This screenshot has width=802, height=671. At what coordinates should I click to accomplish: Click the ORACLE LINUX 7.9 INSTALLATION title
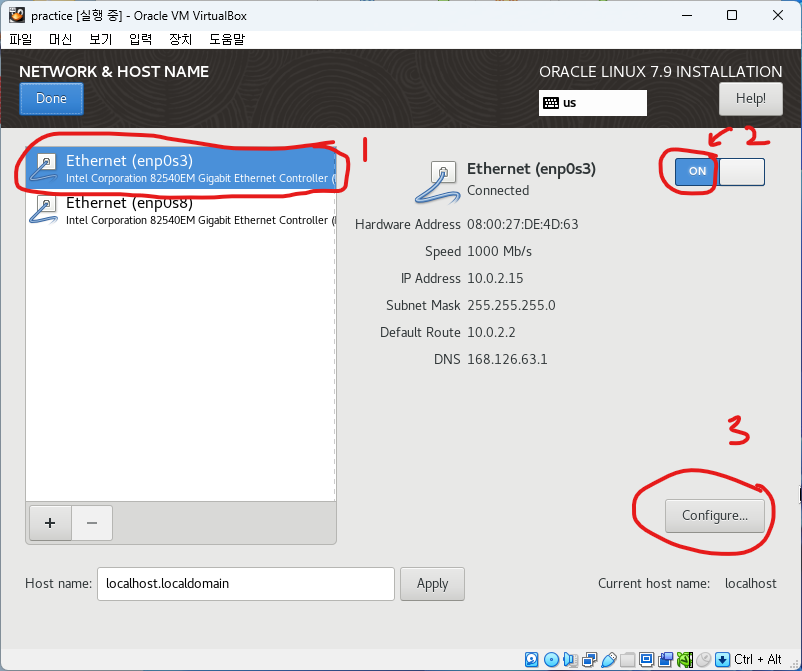coord(660,72)
